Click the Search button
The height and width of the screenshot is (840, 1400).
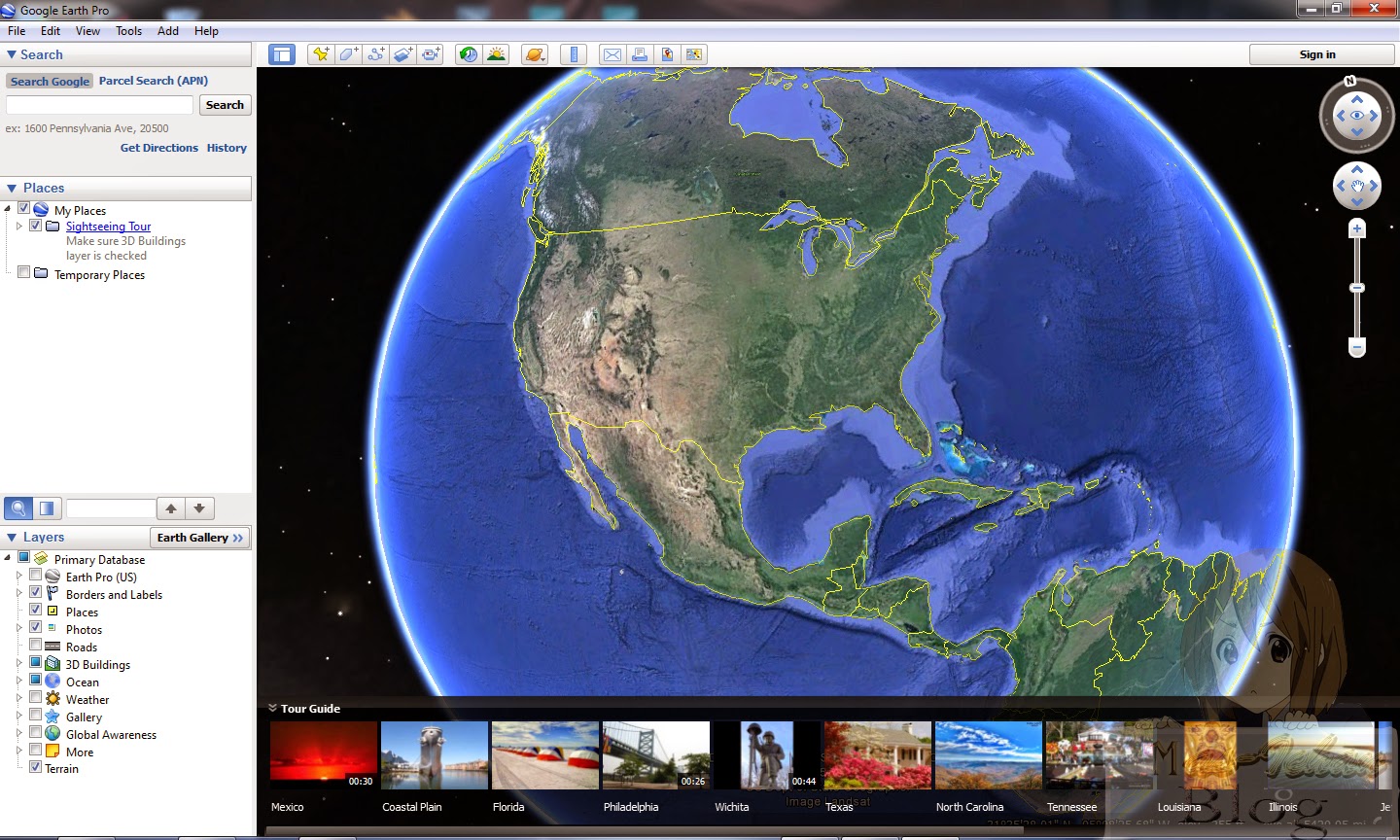pyautogui.click(x=225, y=105)
